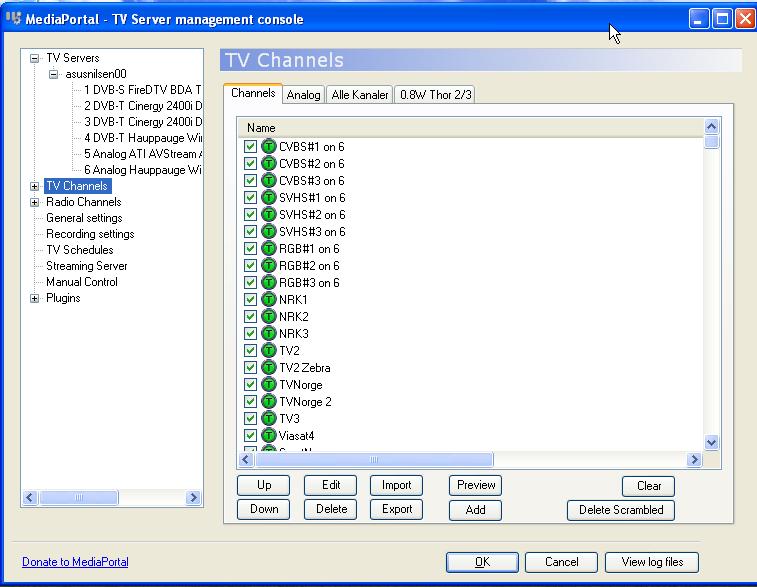Click the green T icon beside NRK3

(x=268, y=334)
